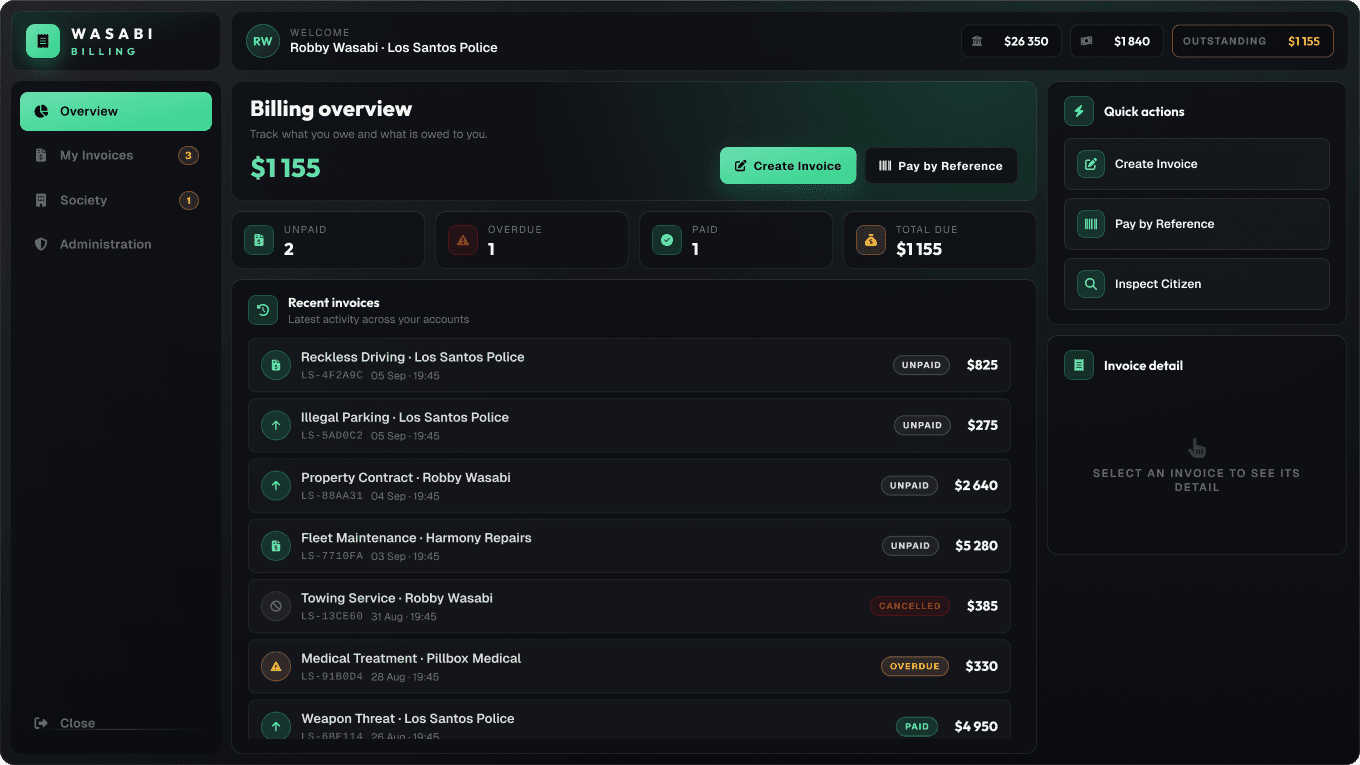The height and width of the screenshot is (765, 1360).
Task: Click the $2 640 amount
Action: (x=976, y=485)
